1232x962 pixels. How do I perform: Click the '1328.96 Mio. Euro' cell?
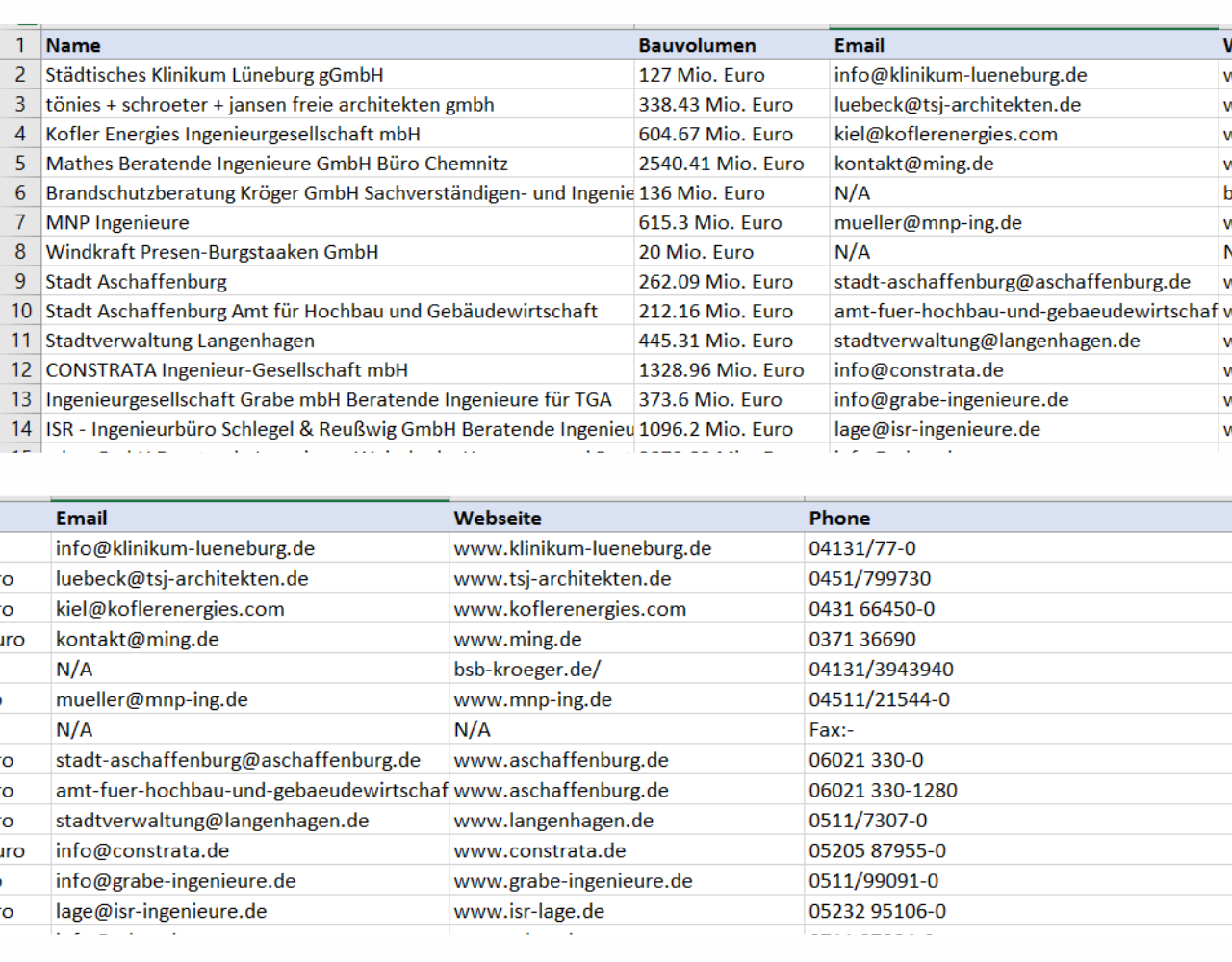pos(732,370)
